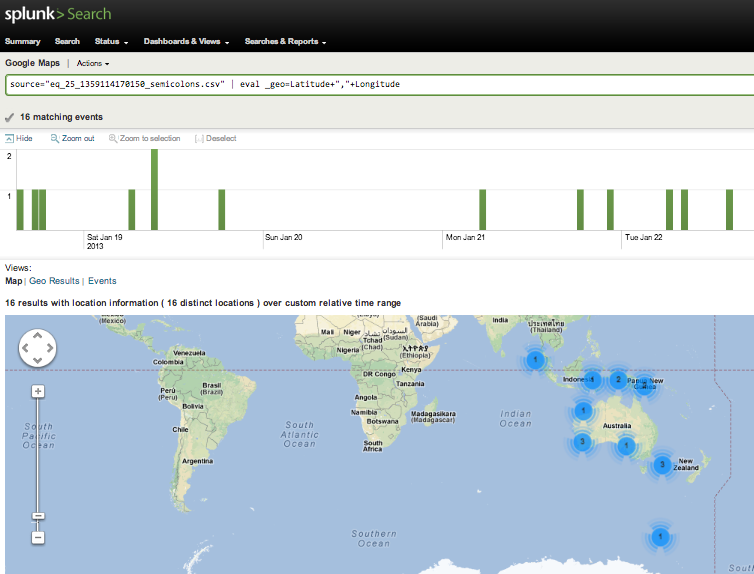Click the southernmost cluster marker on the map

[659, 537]
